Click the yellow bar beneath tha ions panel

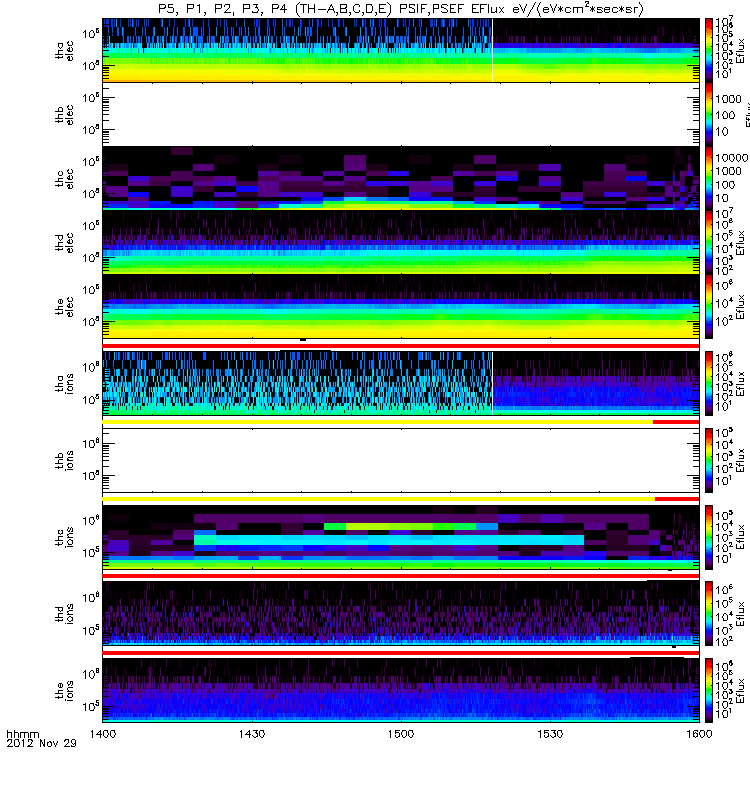[378, 422]
